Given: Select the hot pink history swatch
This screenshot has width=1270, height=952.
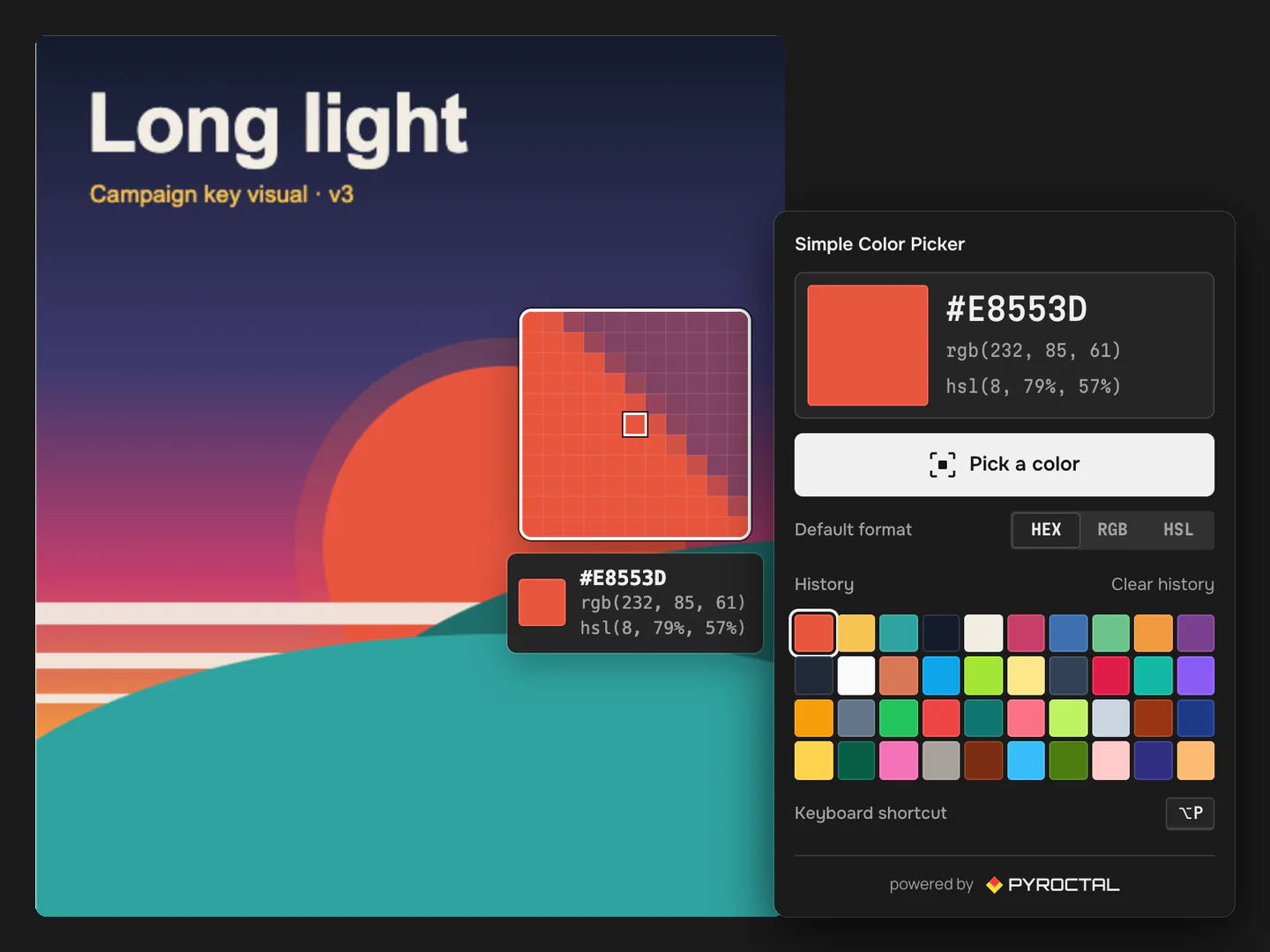Looking at the screenshot, I should [899, 761].
